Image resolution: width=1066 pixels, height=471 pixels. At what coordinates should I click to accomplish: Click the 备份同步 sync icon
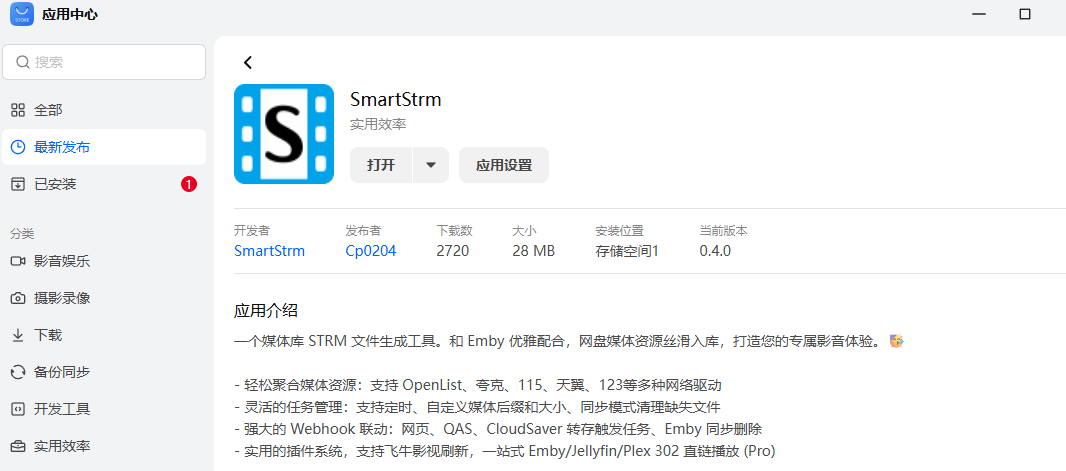pyautogui.click(x=18, y=372)
